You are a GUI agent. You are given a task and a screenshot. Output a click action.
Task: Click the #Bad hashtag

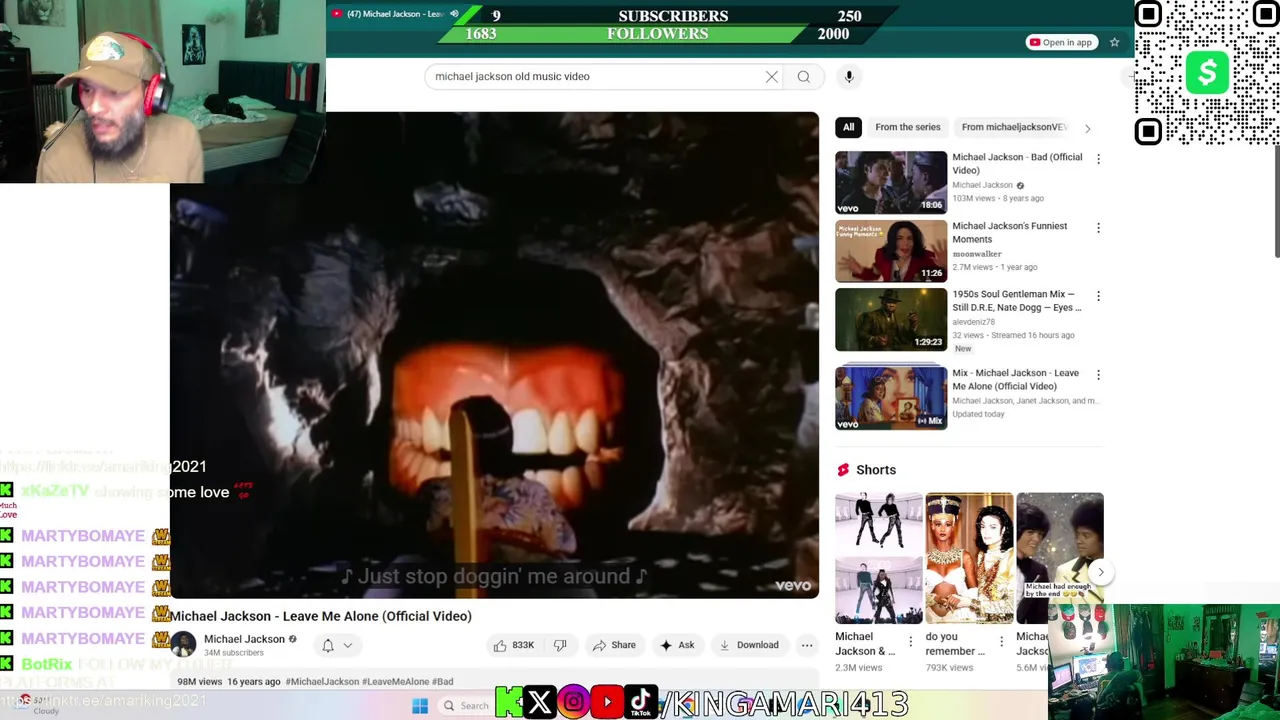(442, 682)
